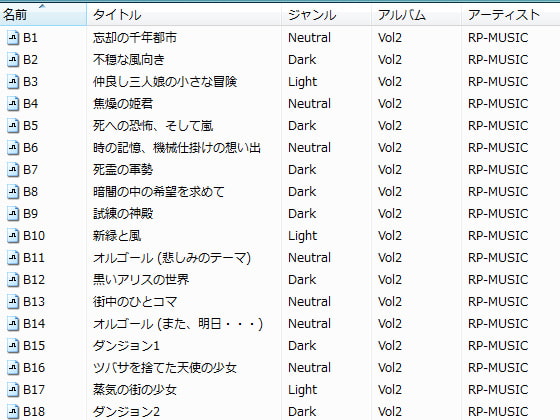The image size is (560, 420).
Task: Select file name B13
Action: 34,302
